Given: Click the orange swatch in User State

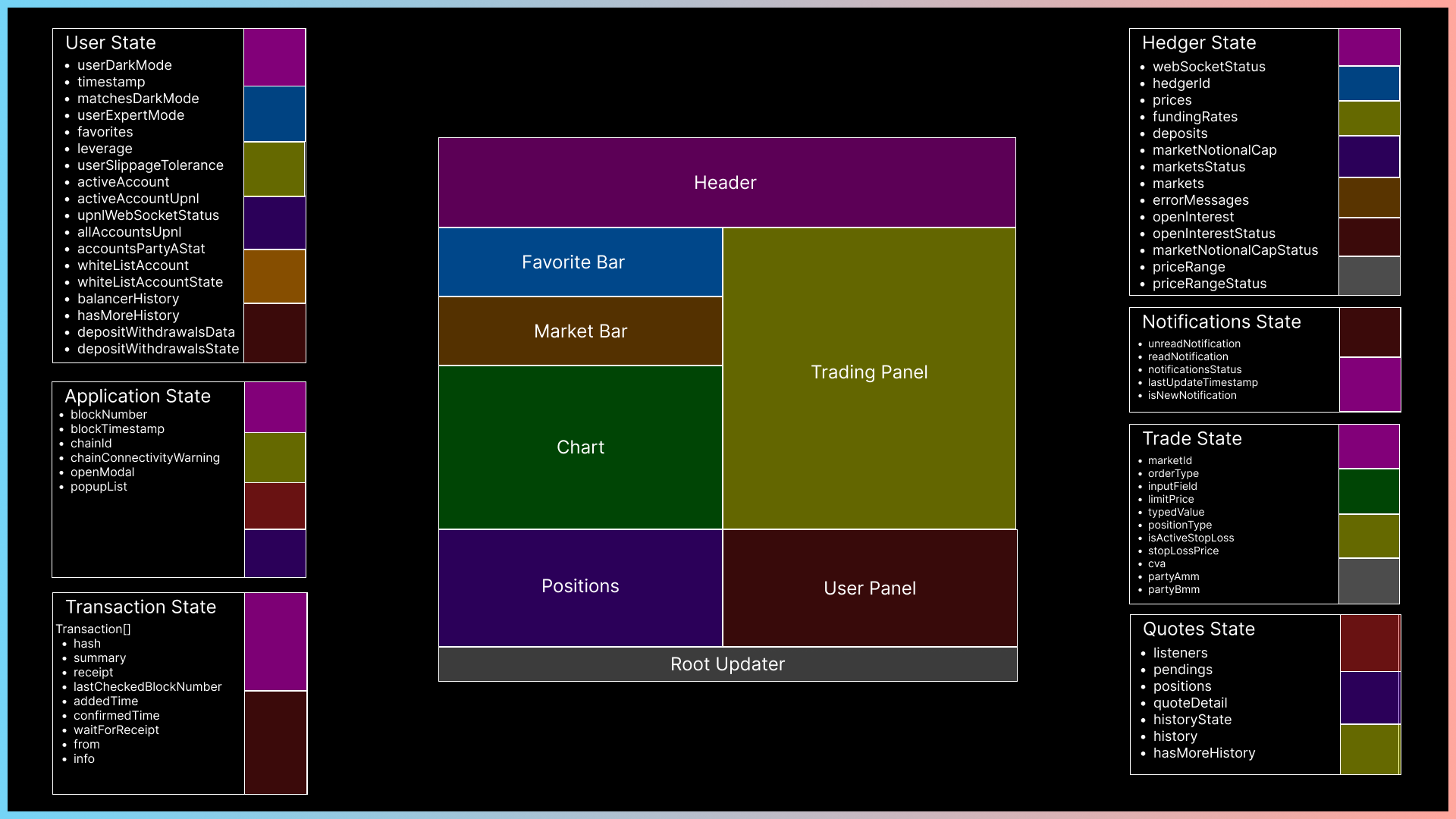Looking at the screenshot, I should pyautogui.click(x=275, y=277).
